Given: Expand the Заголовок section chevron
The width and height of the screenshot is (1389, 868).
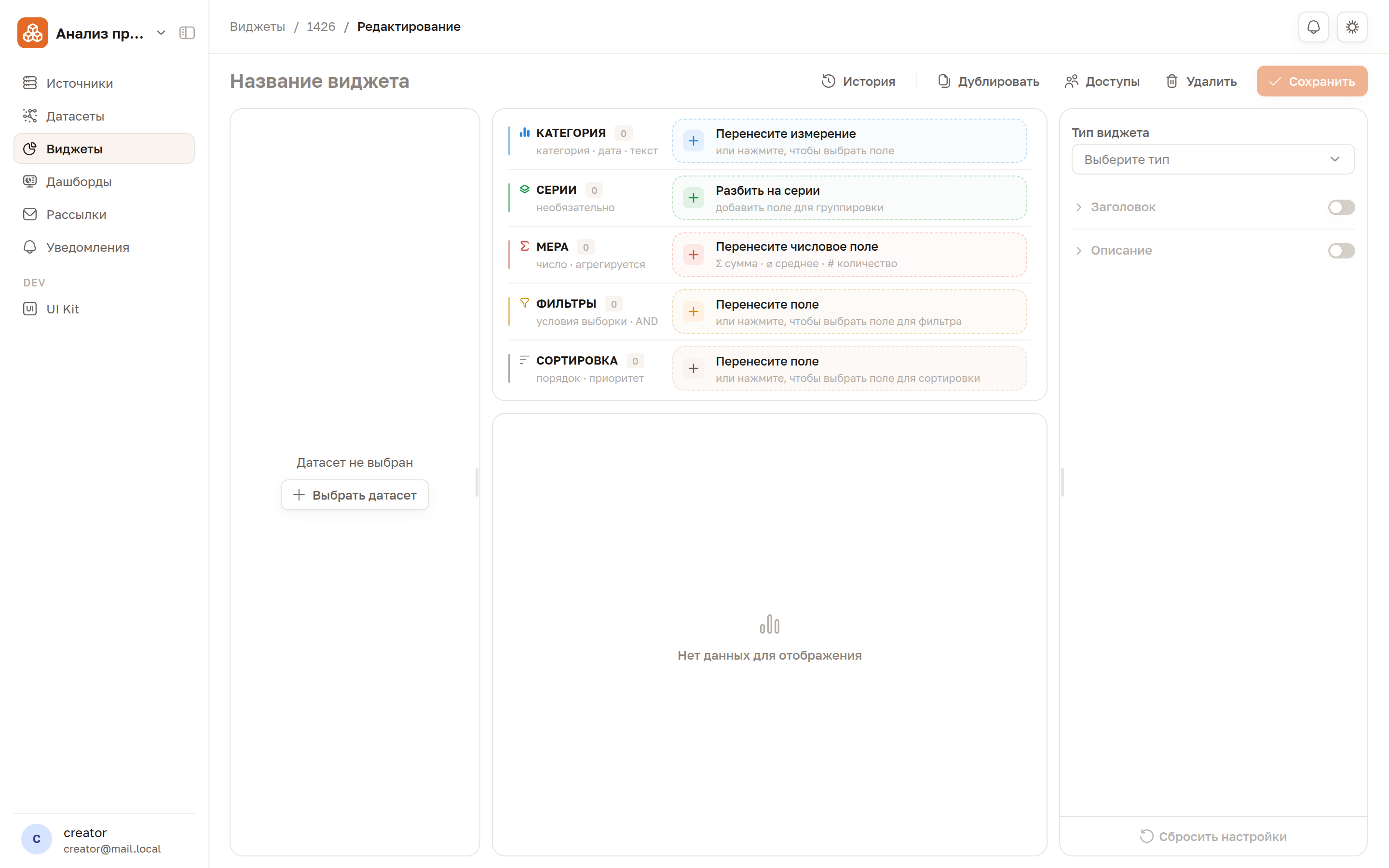Looking at the screenshot, I should (1078, 207).
